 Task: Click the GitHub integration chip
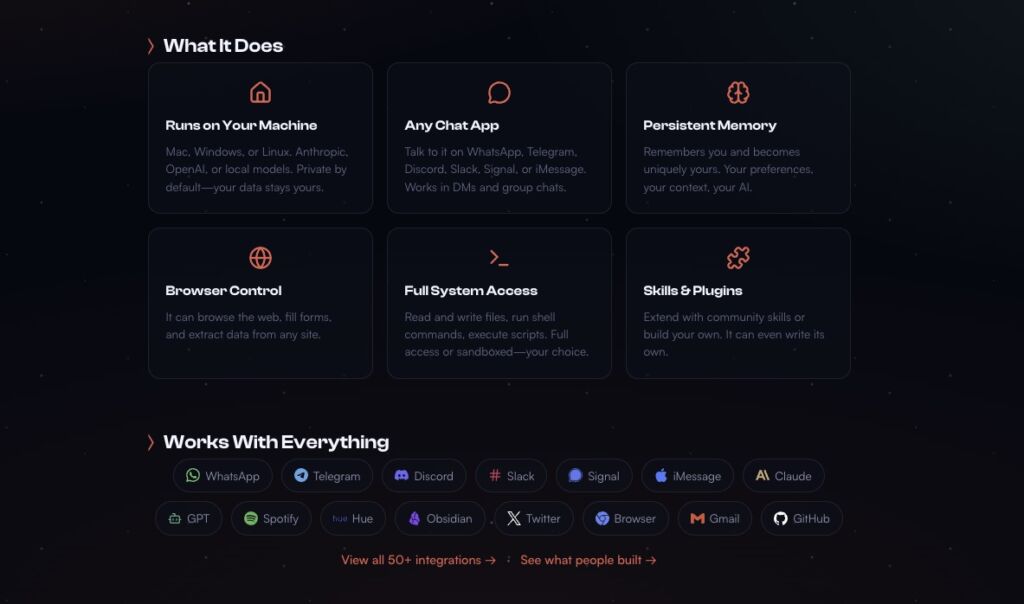click(801, 519)
